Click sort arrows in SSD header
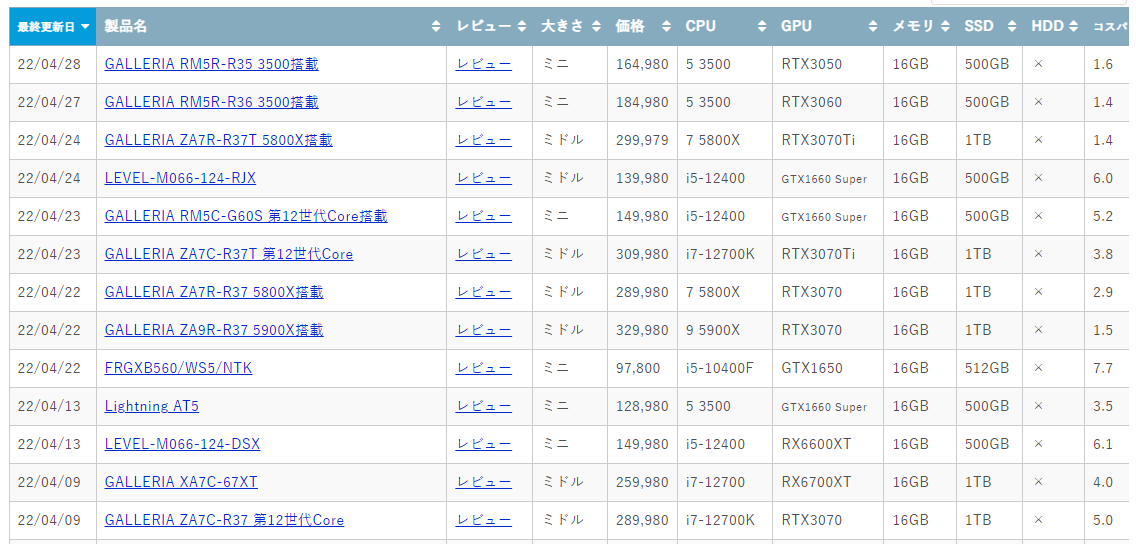Image resolution: width=1136 pixels, height=544 pixels. pyautogui.click(x=1011, y=27)
